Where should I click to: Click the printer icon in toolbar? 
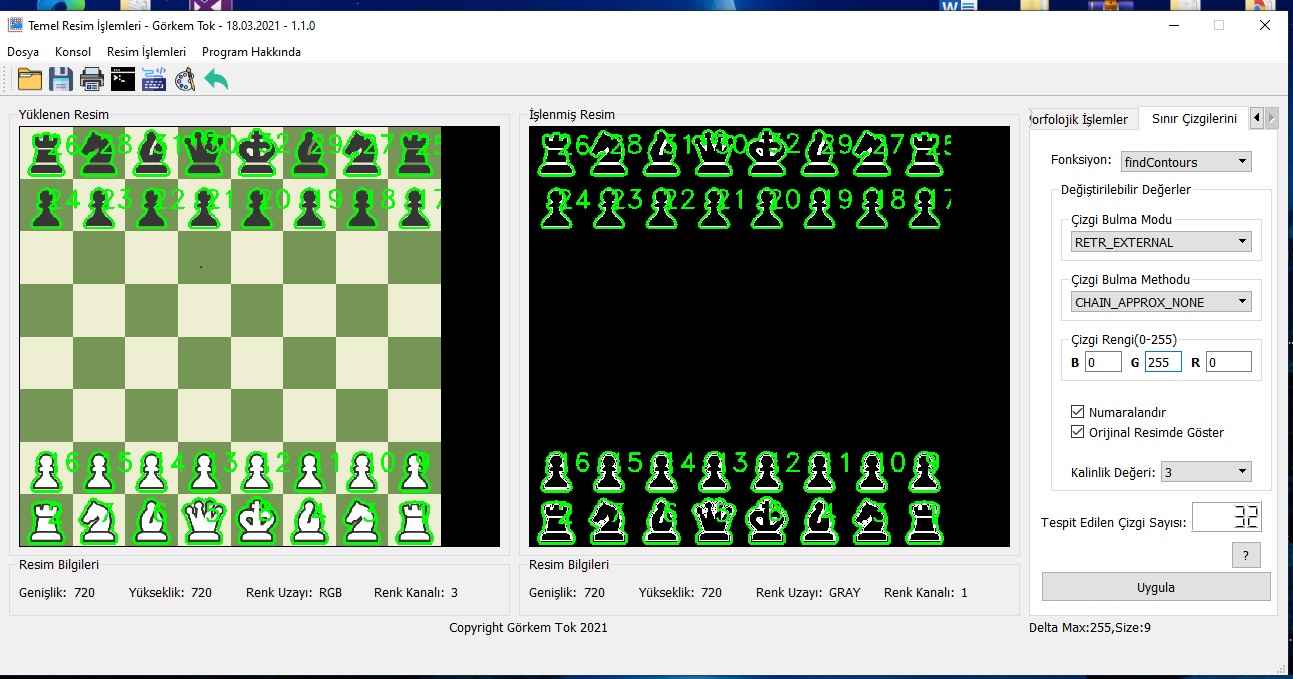click(x=92, y=79)
